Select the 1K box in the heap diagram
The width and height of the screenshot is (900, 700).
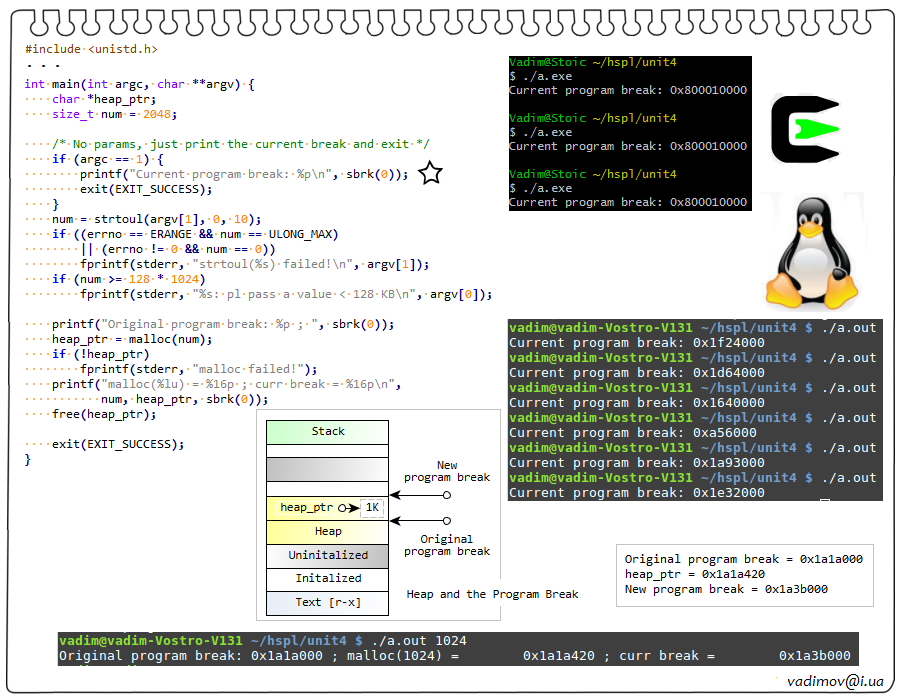(x=372, y=508)
